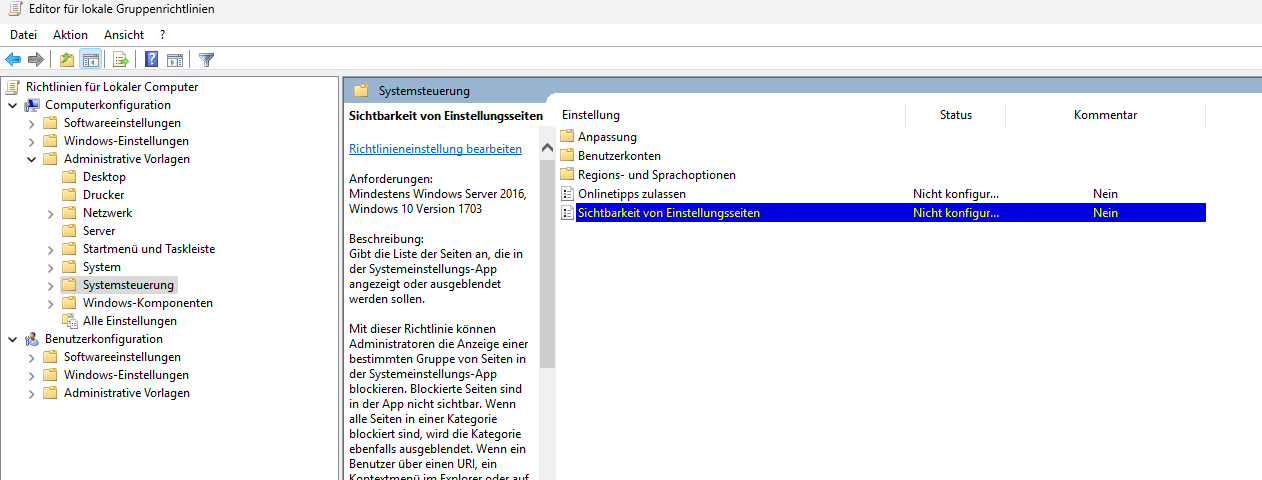This screenshot has height=480, width=1262.
Task: Click the Desktop folder icon in the tree
Action: (69, 177)
